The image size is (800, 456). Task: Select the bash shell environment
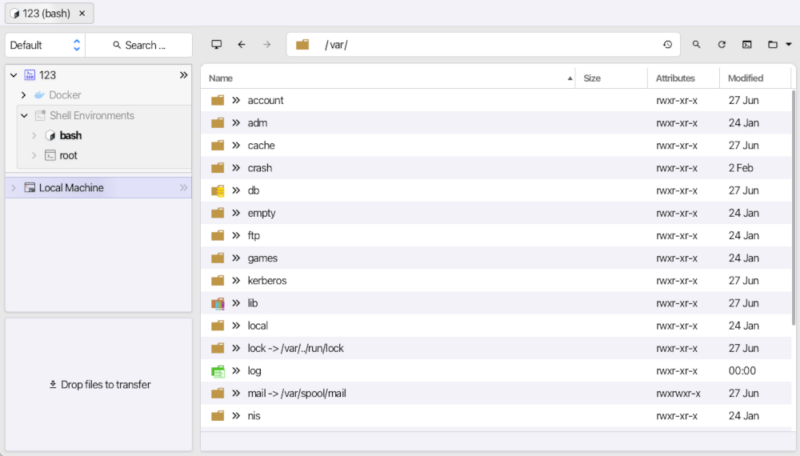[70, 136]
